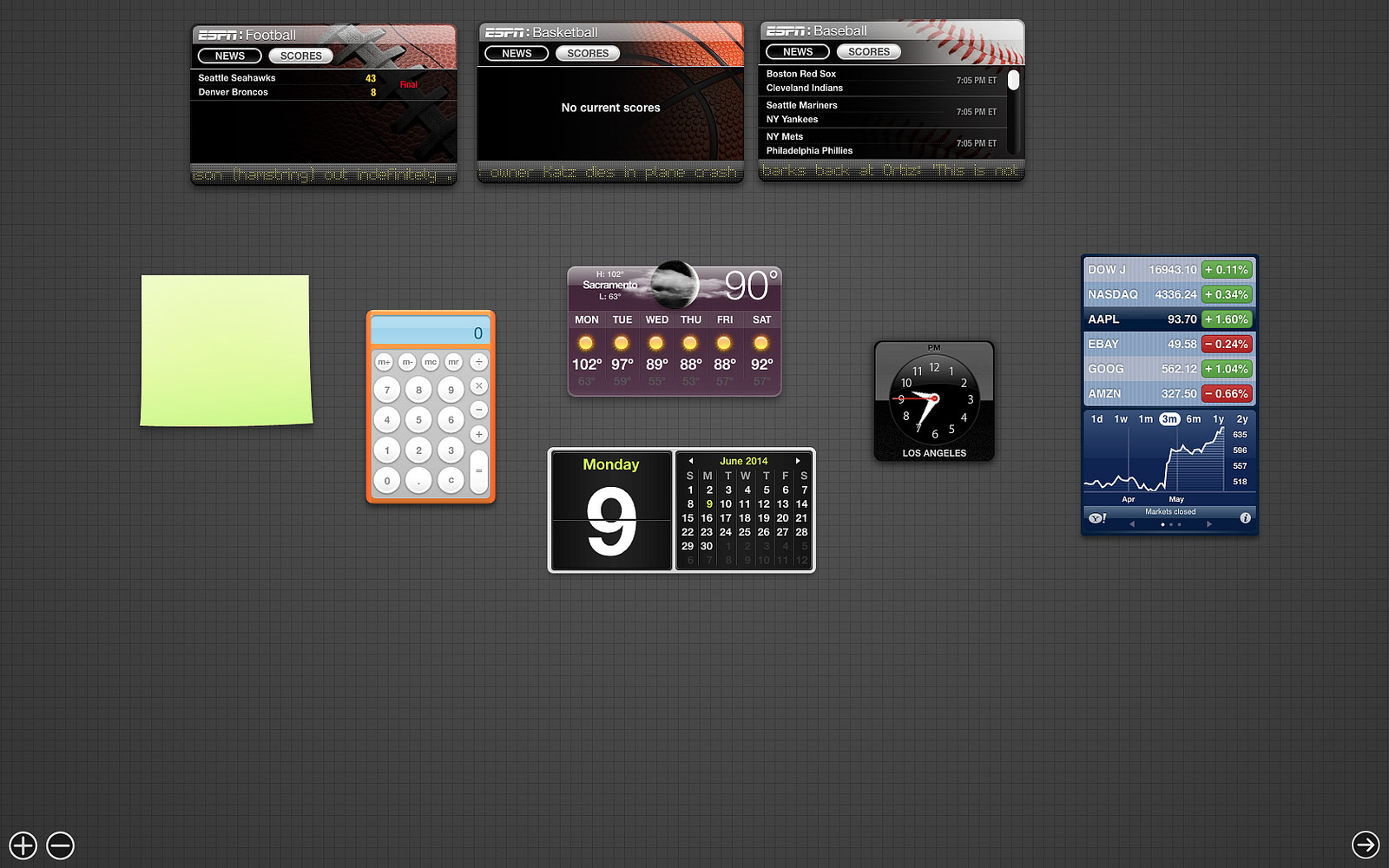Click the Baseball scores scrollbar thumb
The height and width of the screenshot is (868, 1389).
[1013, 80]
